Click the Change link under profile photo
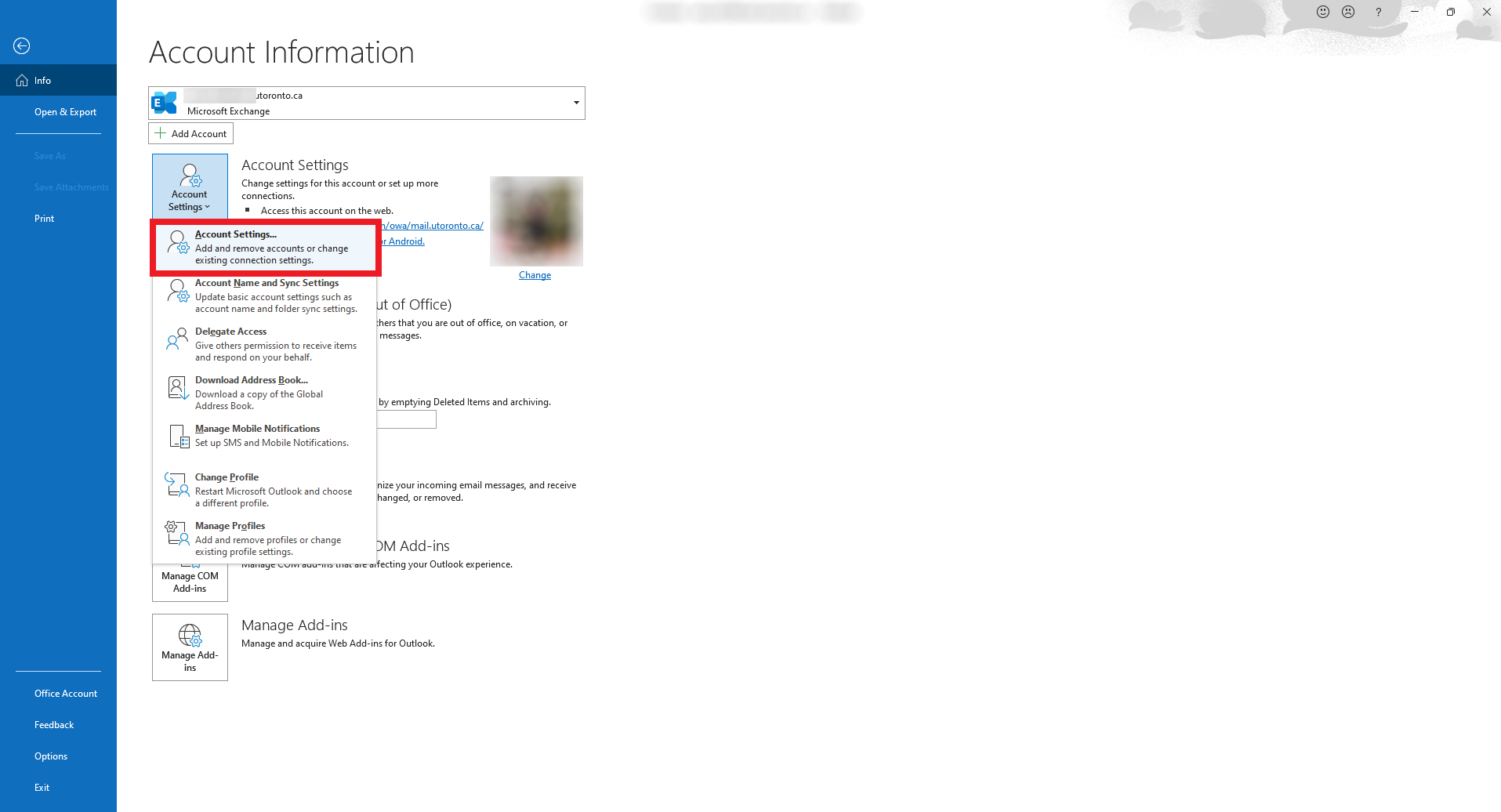Image resolution: width=1501 pixels, height=812 pixels. click(535, 275)
